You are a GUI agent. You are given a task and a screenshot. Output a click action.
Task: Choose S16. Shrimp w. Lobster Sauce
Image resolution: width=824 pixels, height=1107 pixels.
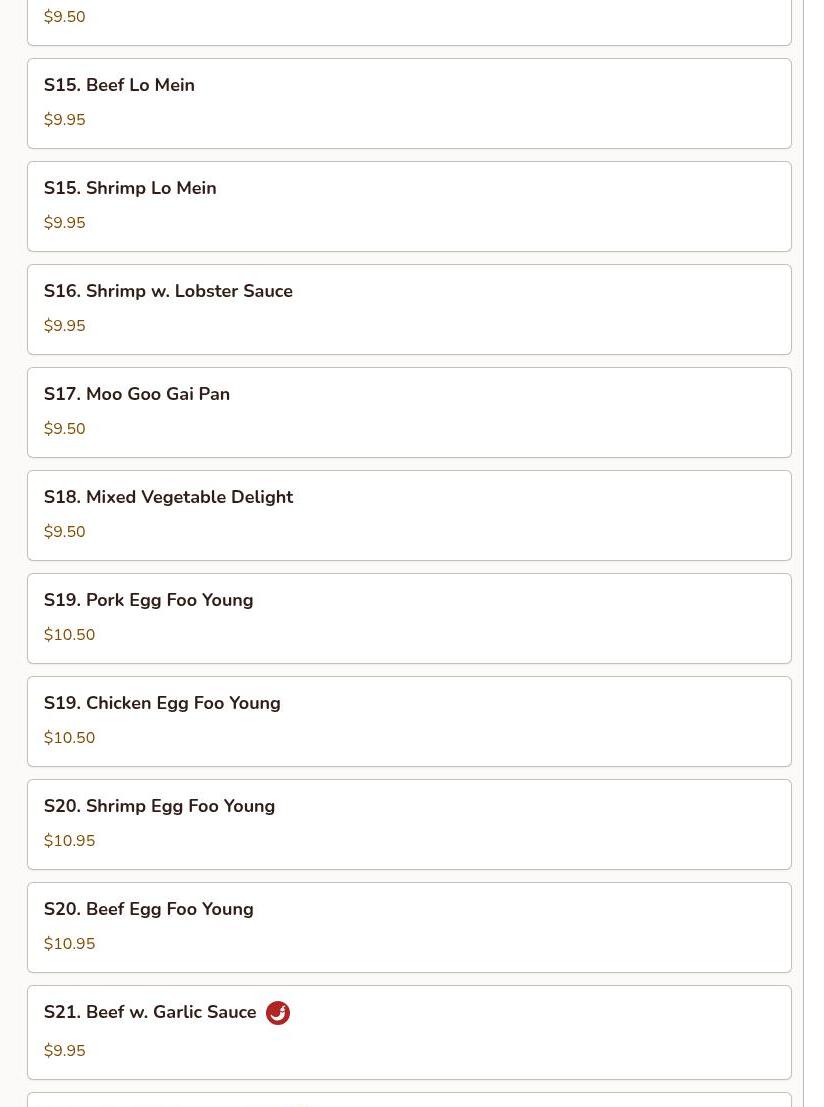point(410,310)
